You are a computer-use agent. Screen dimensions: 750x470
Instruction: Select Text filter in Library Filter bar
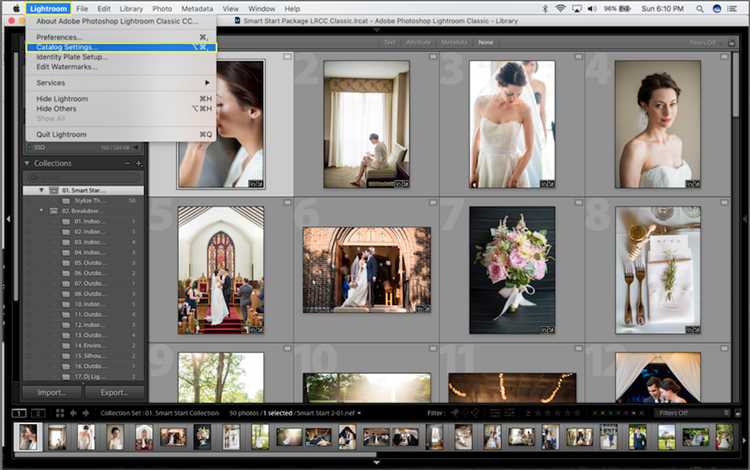(390, 43)
